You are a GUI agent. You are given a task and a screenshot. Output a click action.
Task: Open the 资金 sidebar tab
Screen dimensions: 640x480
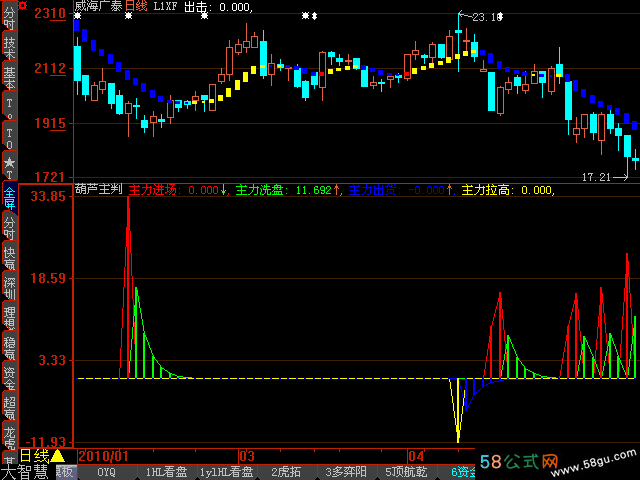9,378
